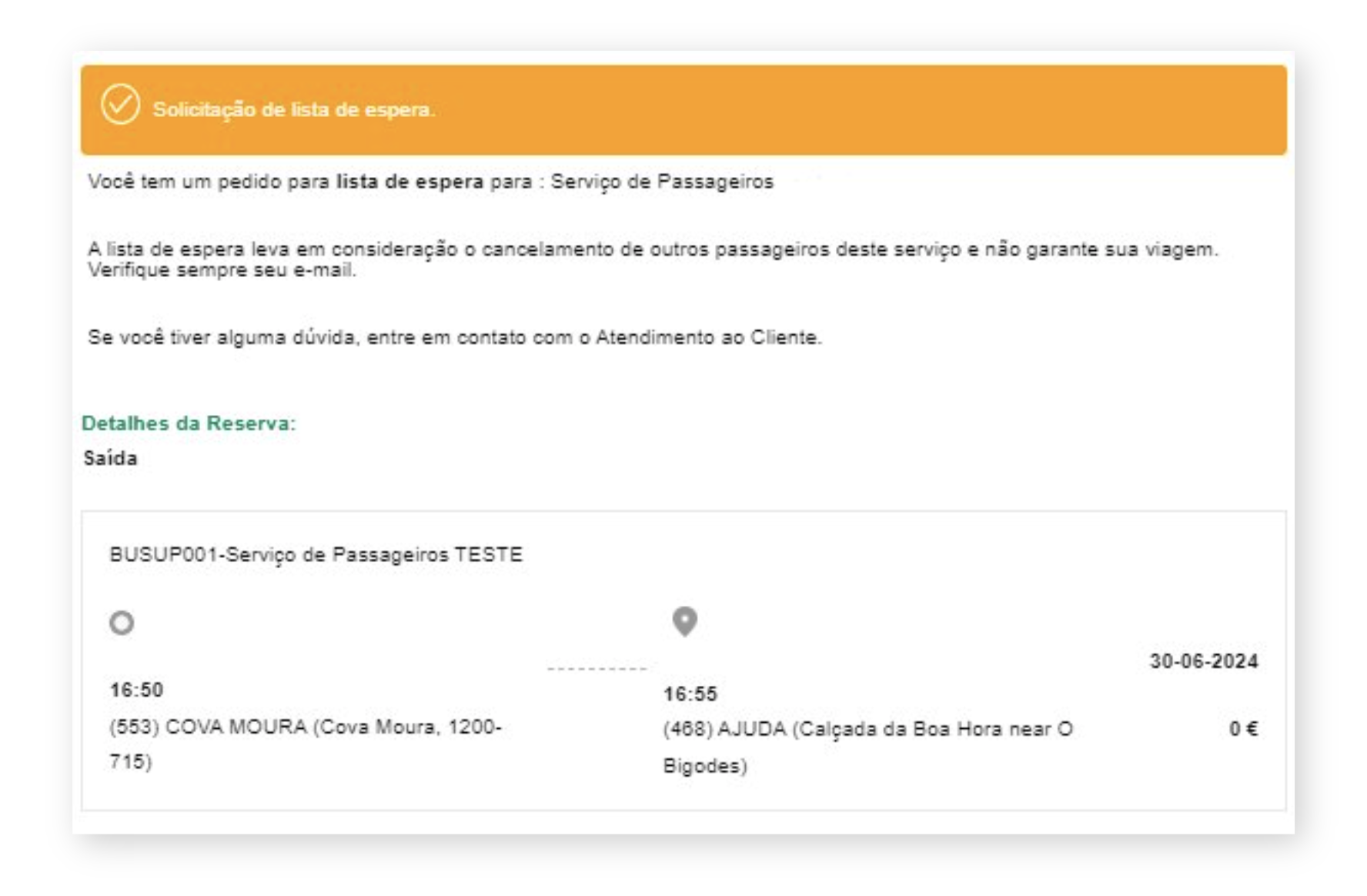This screenshot has width=1367, height=896.
Task: Click the 0 € price label
Action: pyautogui.click(x=1243, y=728)
